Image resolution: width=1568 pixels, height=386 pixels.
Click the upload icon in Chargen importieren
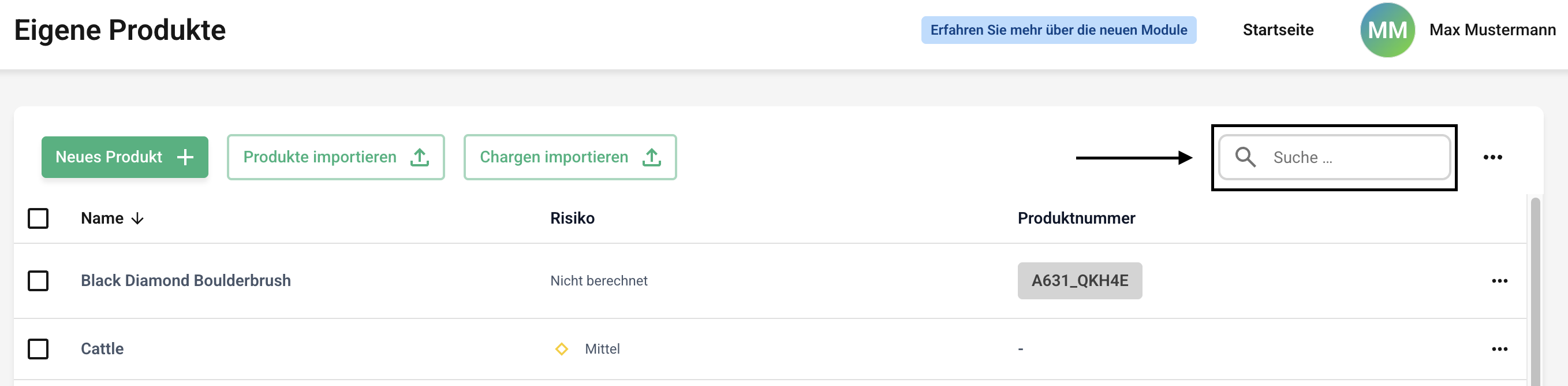(x=651, y=157)
